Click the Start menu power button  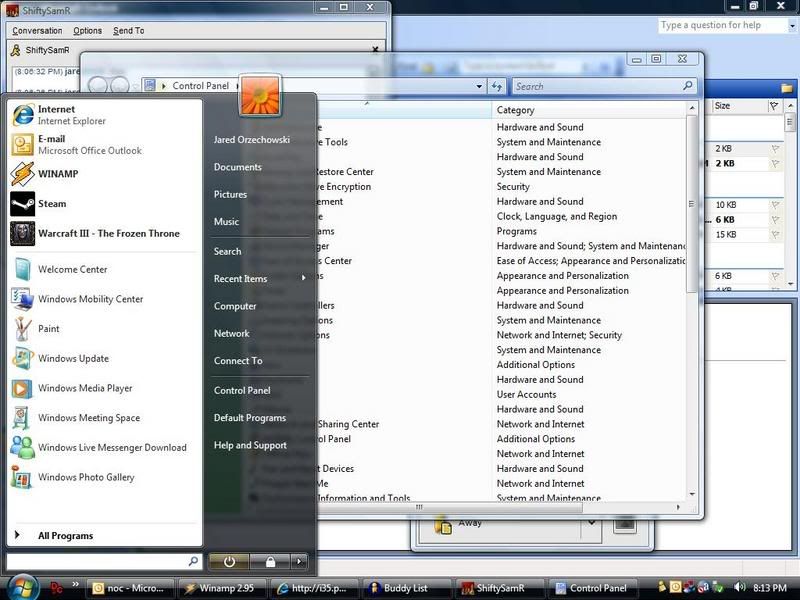coord(229,562)
